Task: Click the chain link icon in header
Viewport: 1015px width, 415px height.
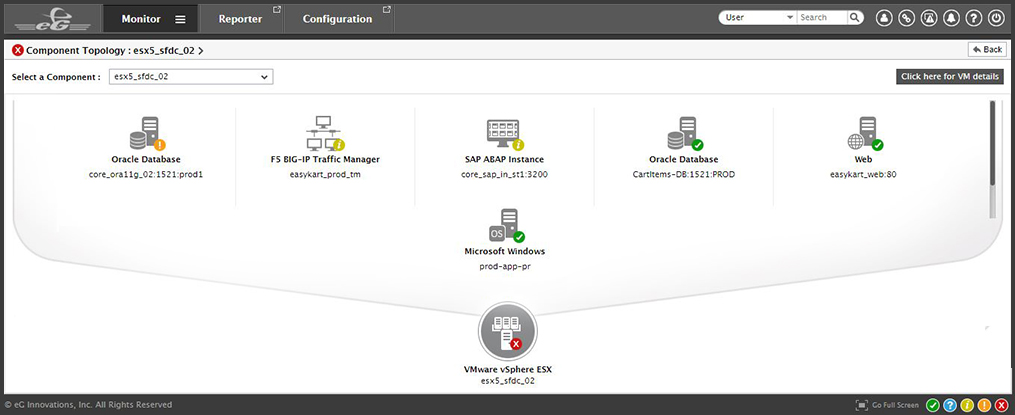Action: tap(906, 18)
